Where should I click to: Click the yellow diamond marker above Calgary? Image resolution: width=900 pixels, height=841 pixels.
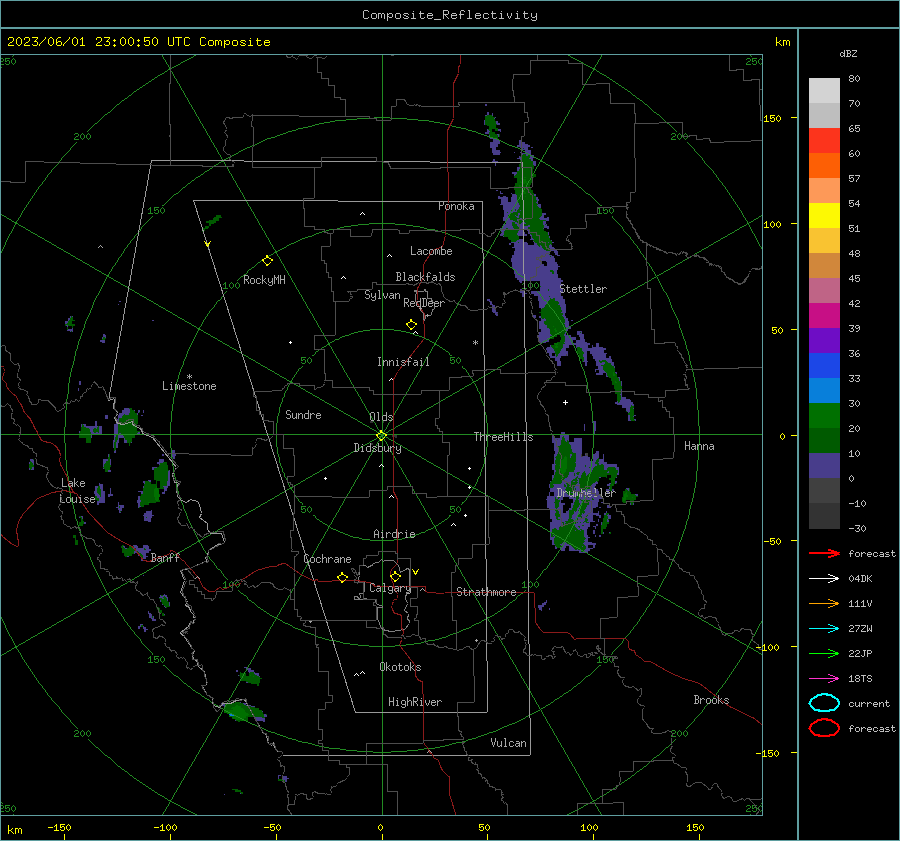395,576
